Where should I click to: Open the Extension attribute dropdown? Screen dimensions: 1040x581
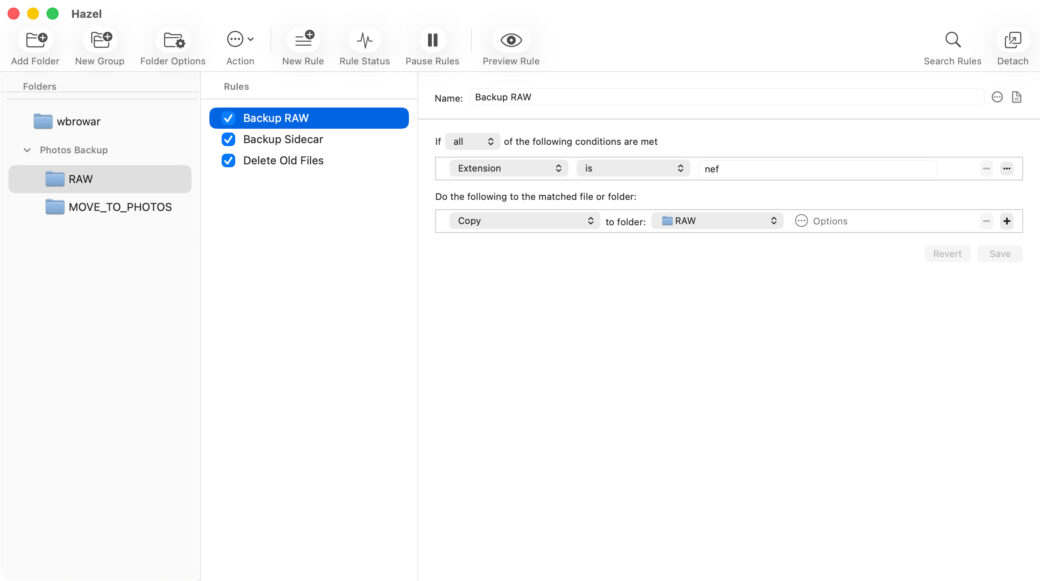click(508, 168)
